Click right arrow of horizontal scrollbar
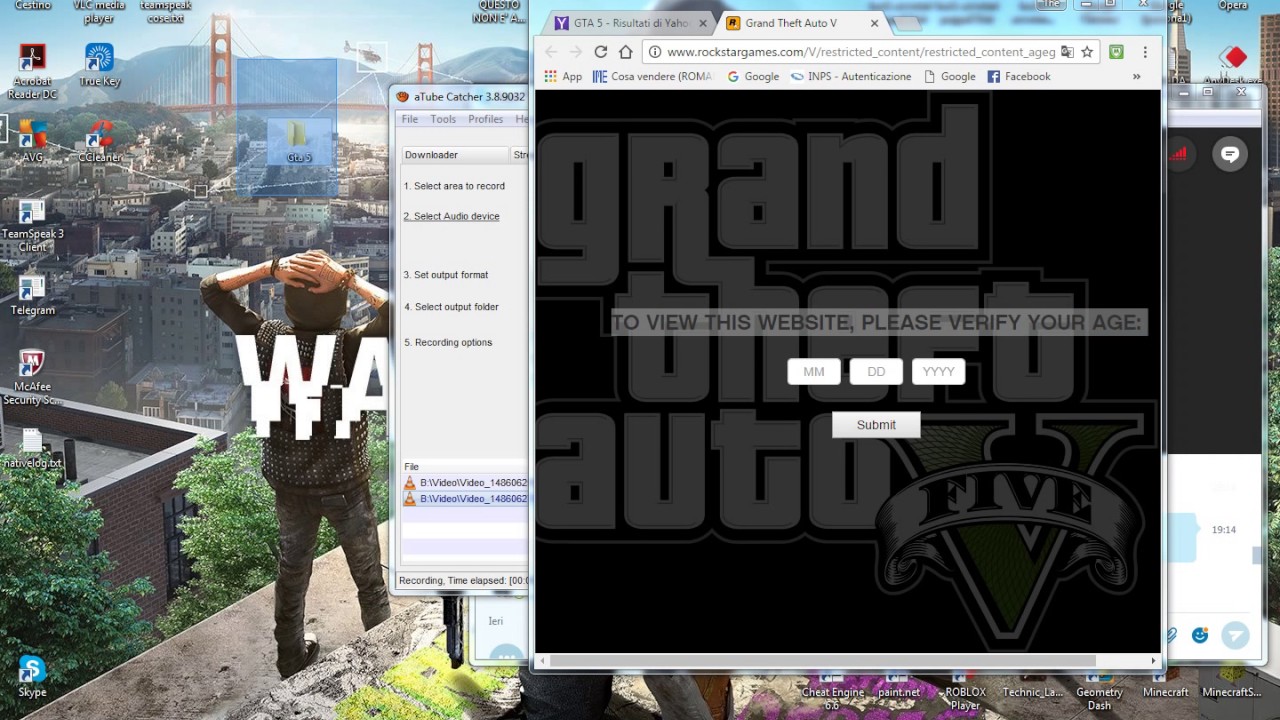The height and width of the screenshot is (720, 1280). pos(1153,660)
